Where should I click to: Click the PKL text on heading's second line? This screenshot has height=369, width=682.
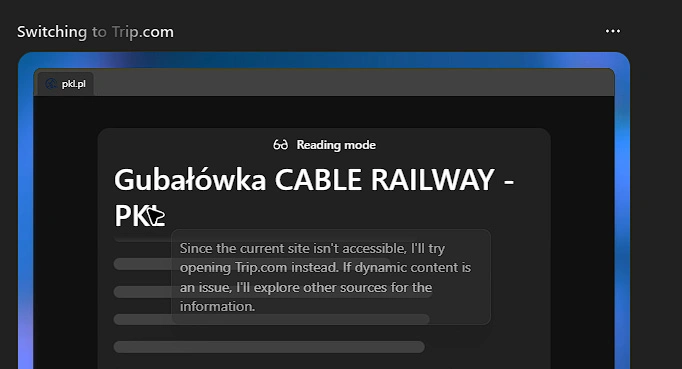[139, 216]
